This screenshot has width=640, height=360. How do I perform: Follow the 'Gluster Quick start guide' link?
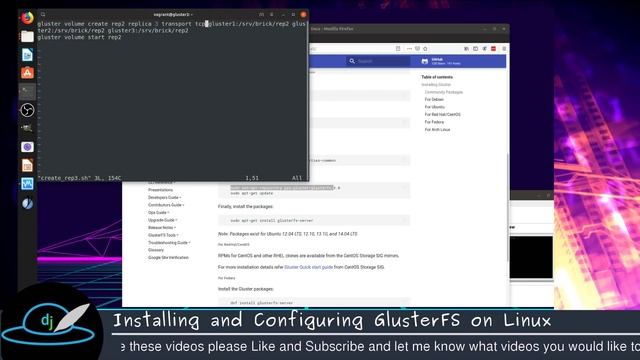(x=309, y=267)
